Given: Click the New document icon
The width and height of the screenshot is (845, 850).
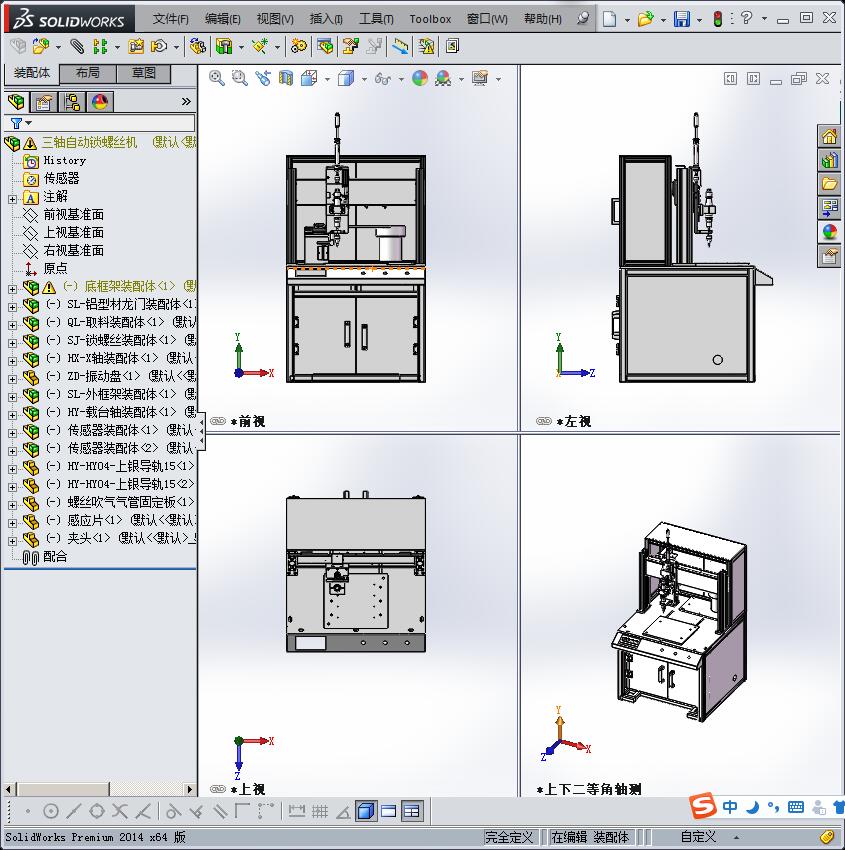Looking at the screenshot, I should [x=610, y=19].
